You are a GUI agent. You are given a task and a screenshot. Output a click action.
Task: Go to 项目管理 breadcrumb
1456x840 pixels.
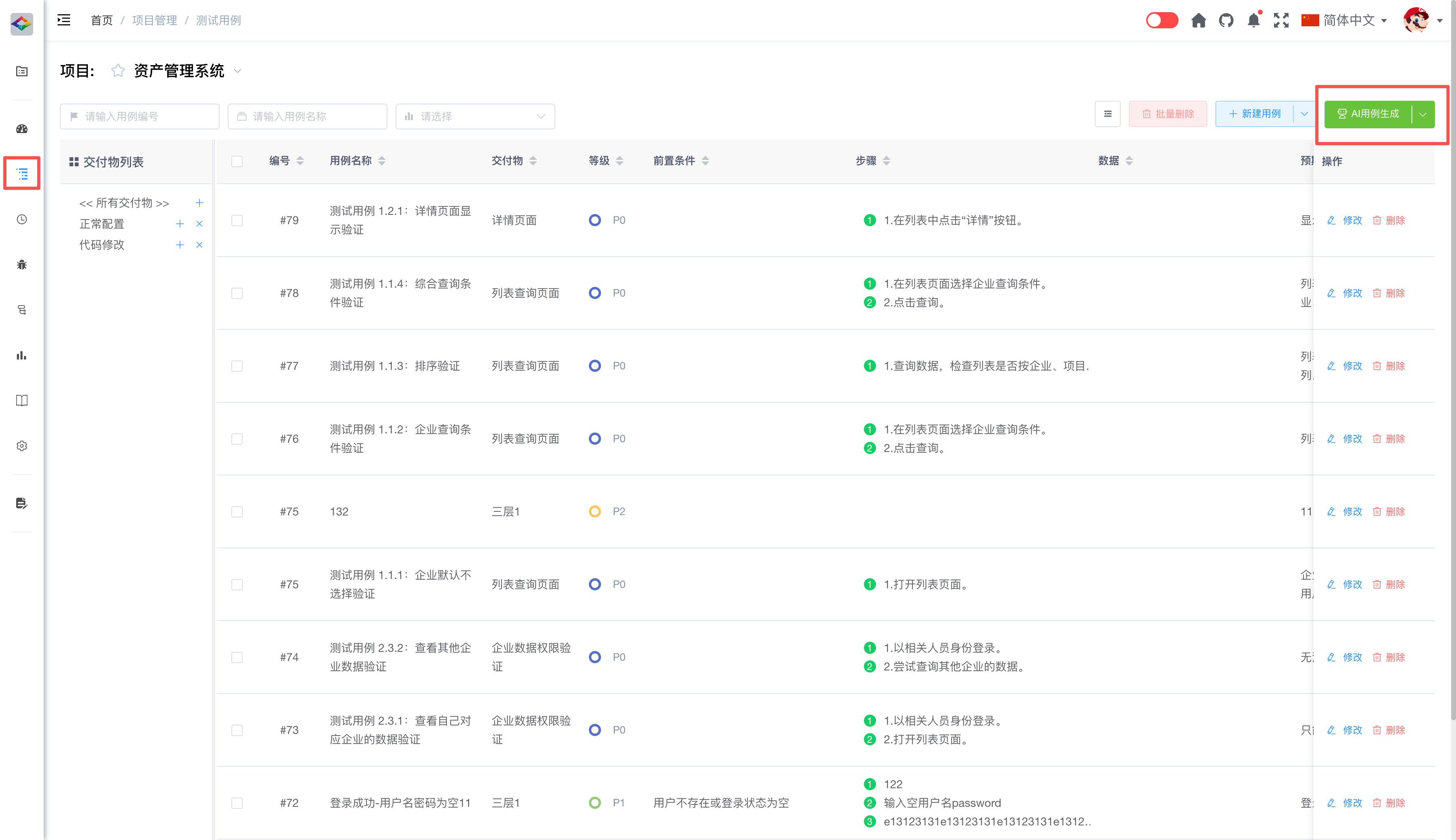point(154,21)
